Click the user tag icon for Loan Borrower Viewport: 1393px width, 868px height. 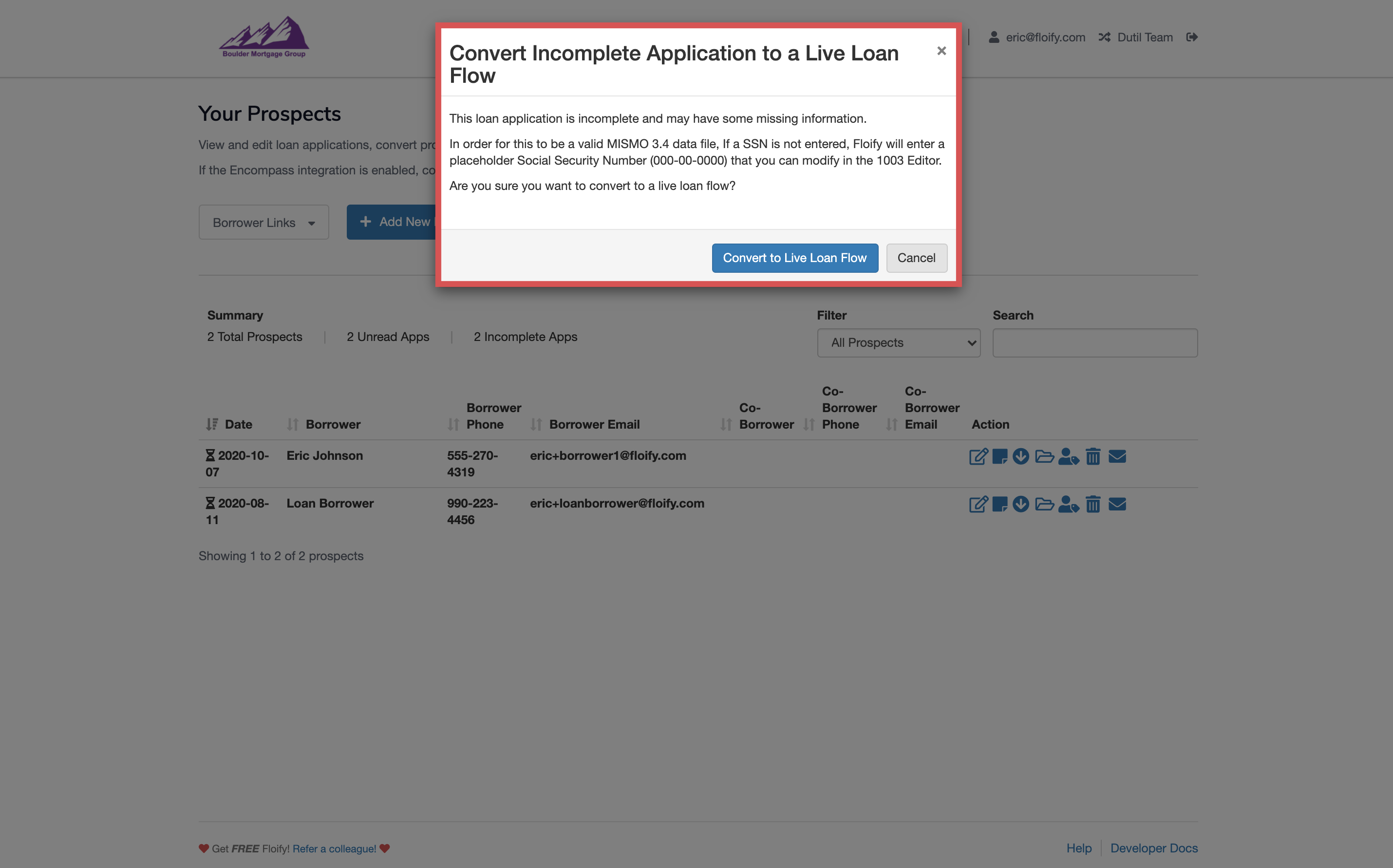click(1068, 504)
